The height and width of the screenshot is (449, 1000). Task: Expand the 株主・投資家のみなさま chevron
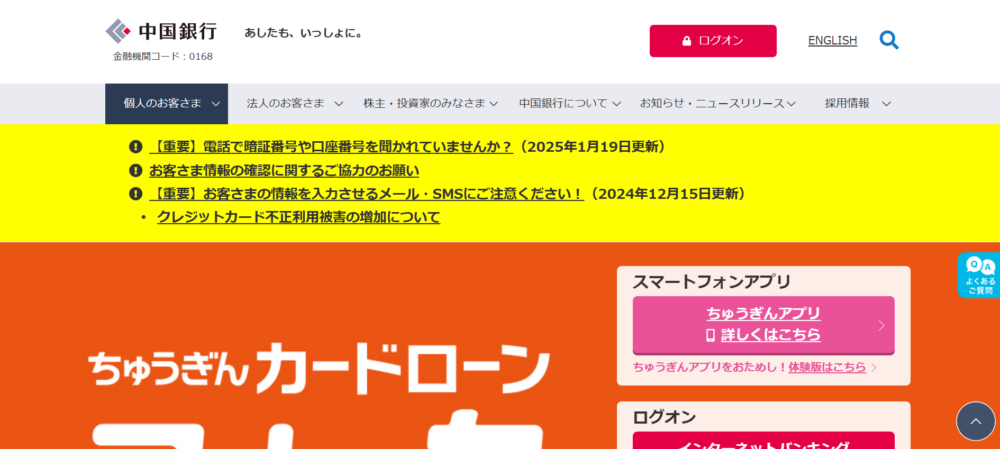coord(493,104)
